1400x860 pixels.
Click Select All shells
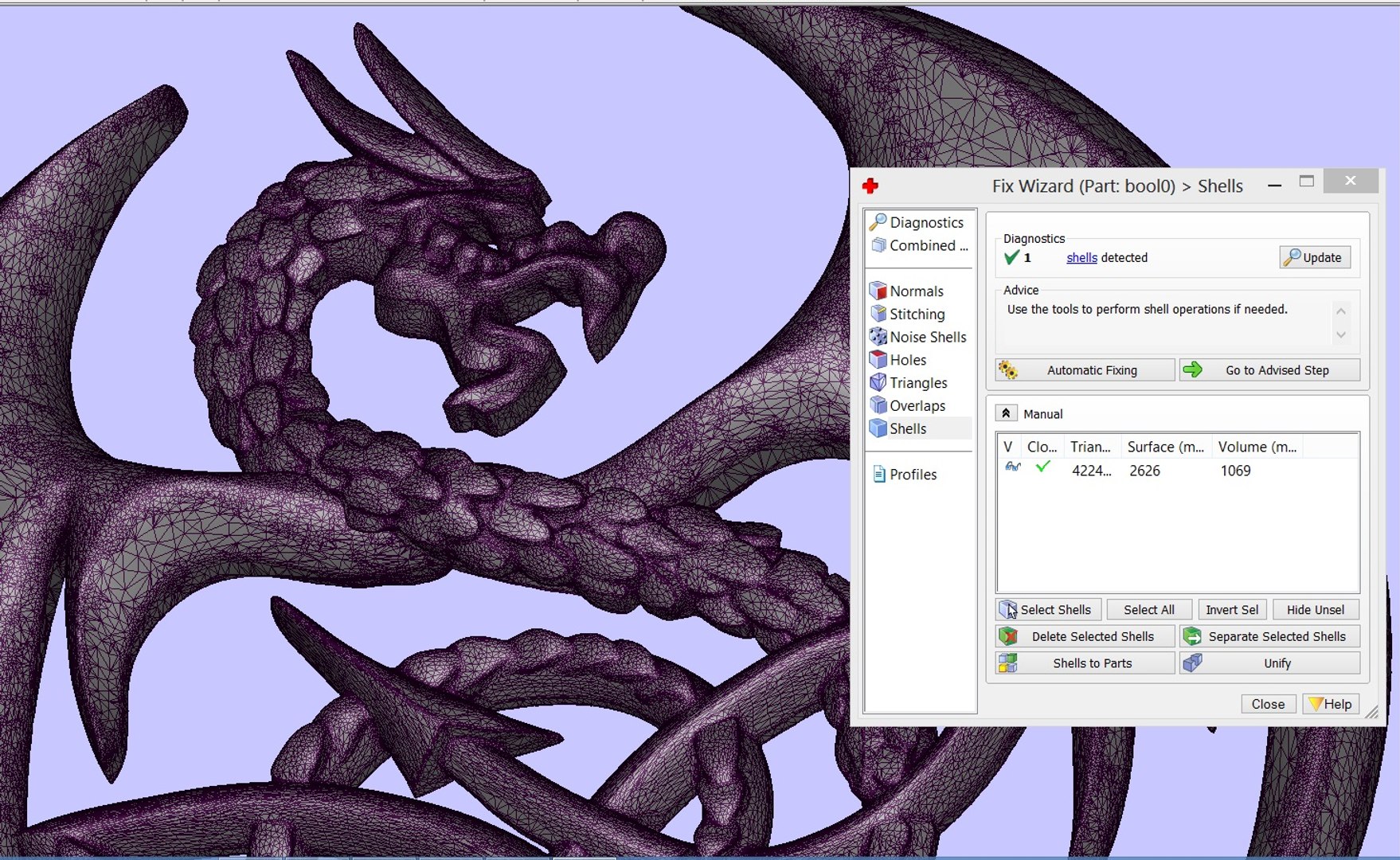pos(1149,610)
